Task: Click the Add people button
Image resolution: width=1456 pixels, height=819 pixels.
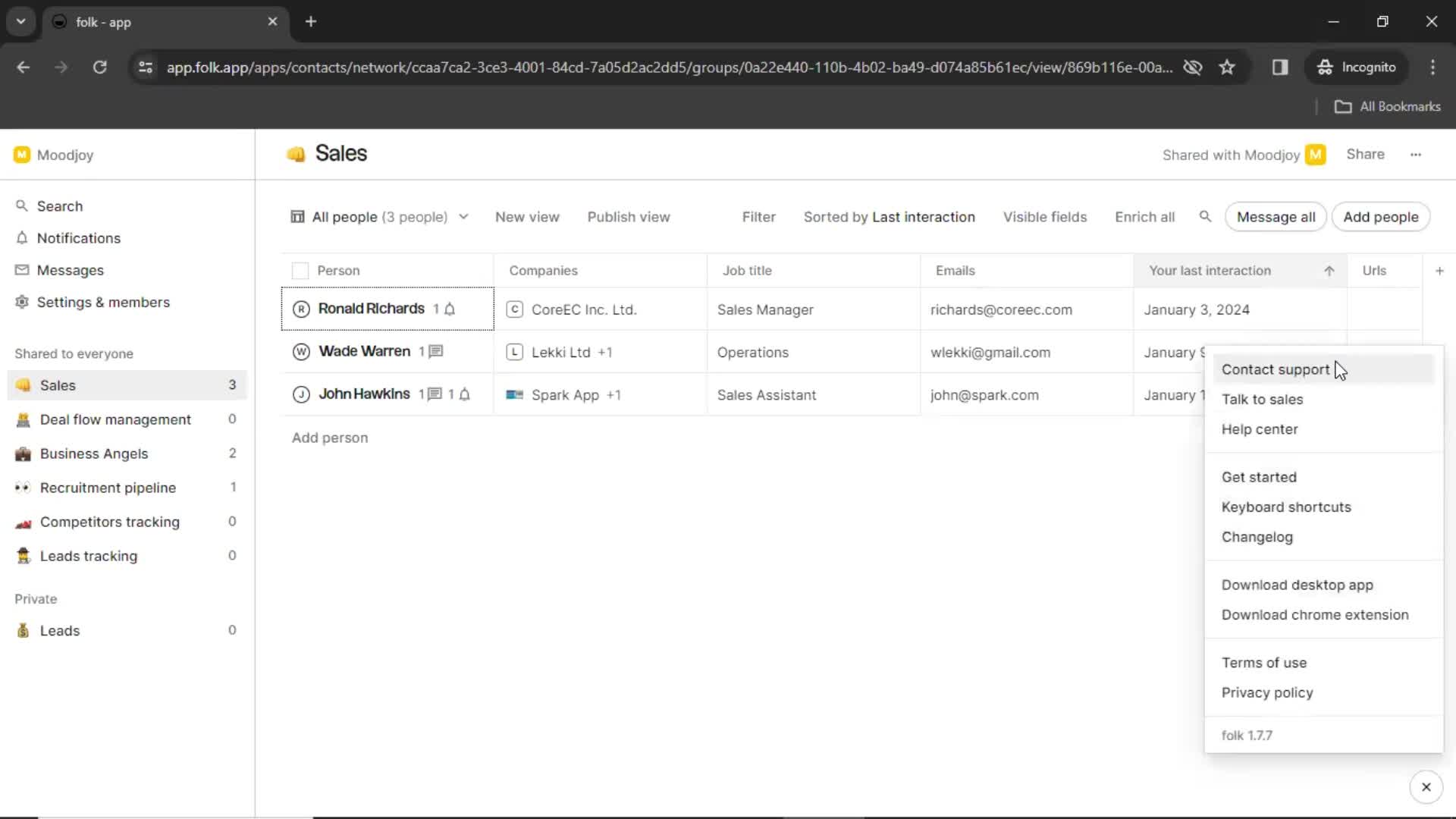Action: coord(1380,217)
